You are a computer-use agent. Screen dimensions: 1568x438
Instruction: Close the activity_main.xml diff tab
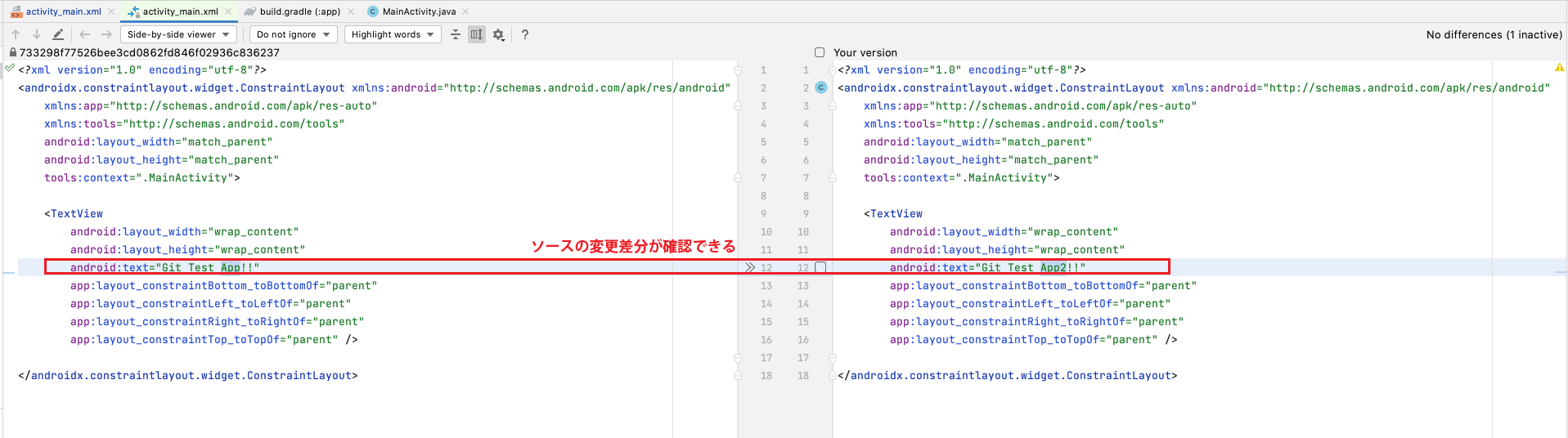click(x=228, y=11)
